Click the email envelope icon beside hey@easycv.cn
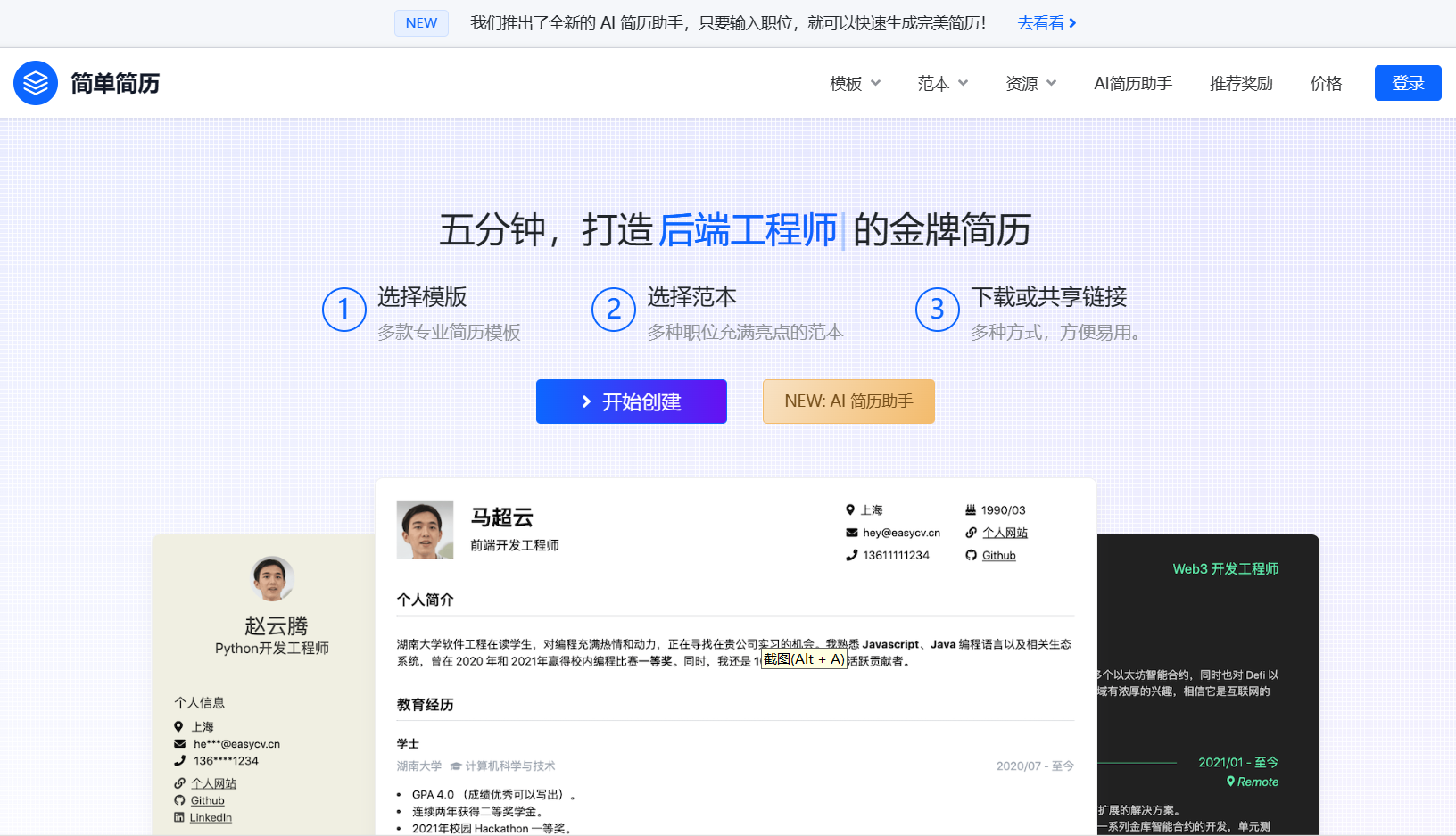 point(851,532)
